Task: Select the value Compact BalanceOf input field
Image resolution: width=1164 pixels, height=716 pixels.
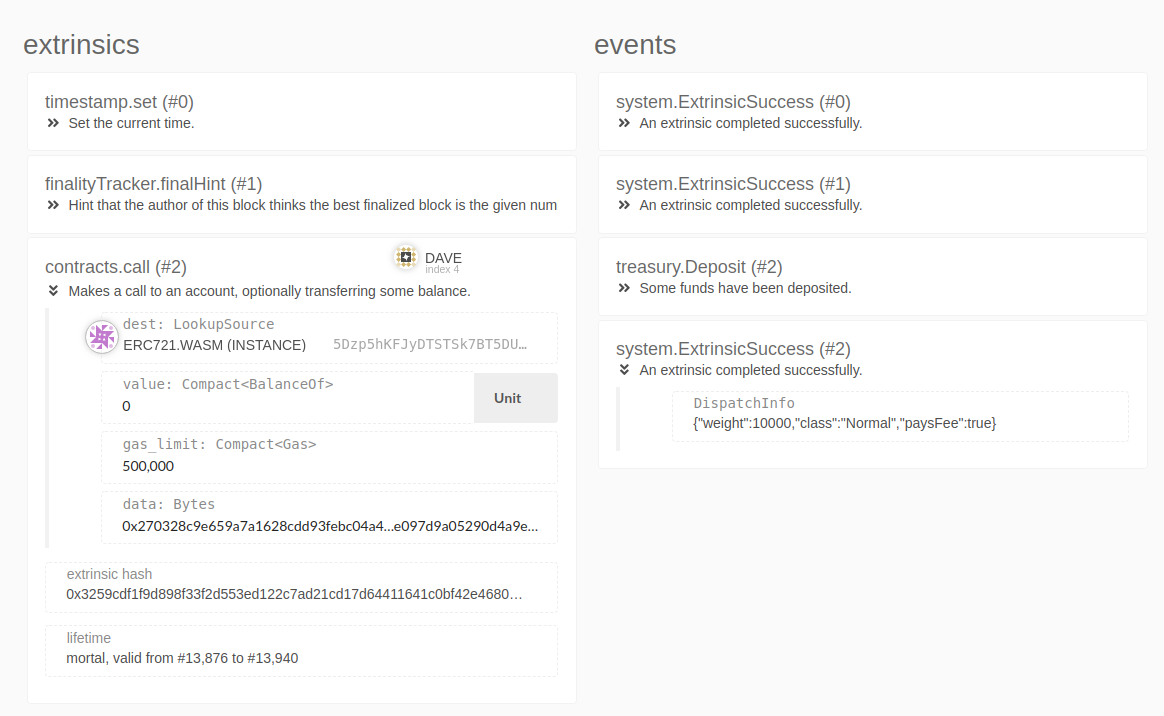Action: [280, 397]
